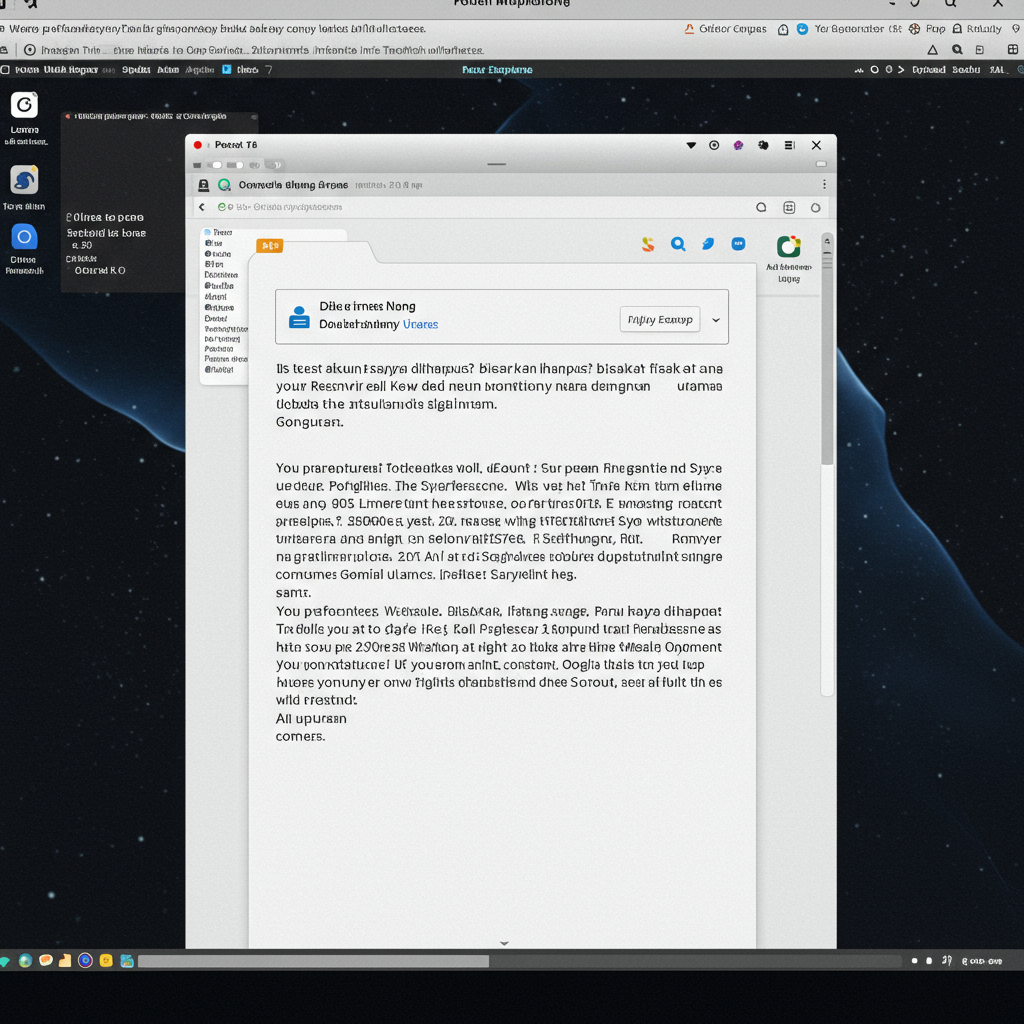This screenshot has width=1024, height=1024.
Task: Click the purple extension icon in title bar
Action: point(738,145)
